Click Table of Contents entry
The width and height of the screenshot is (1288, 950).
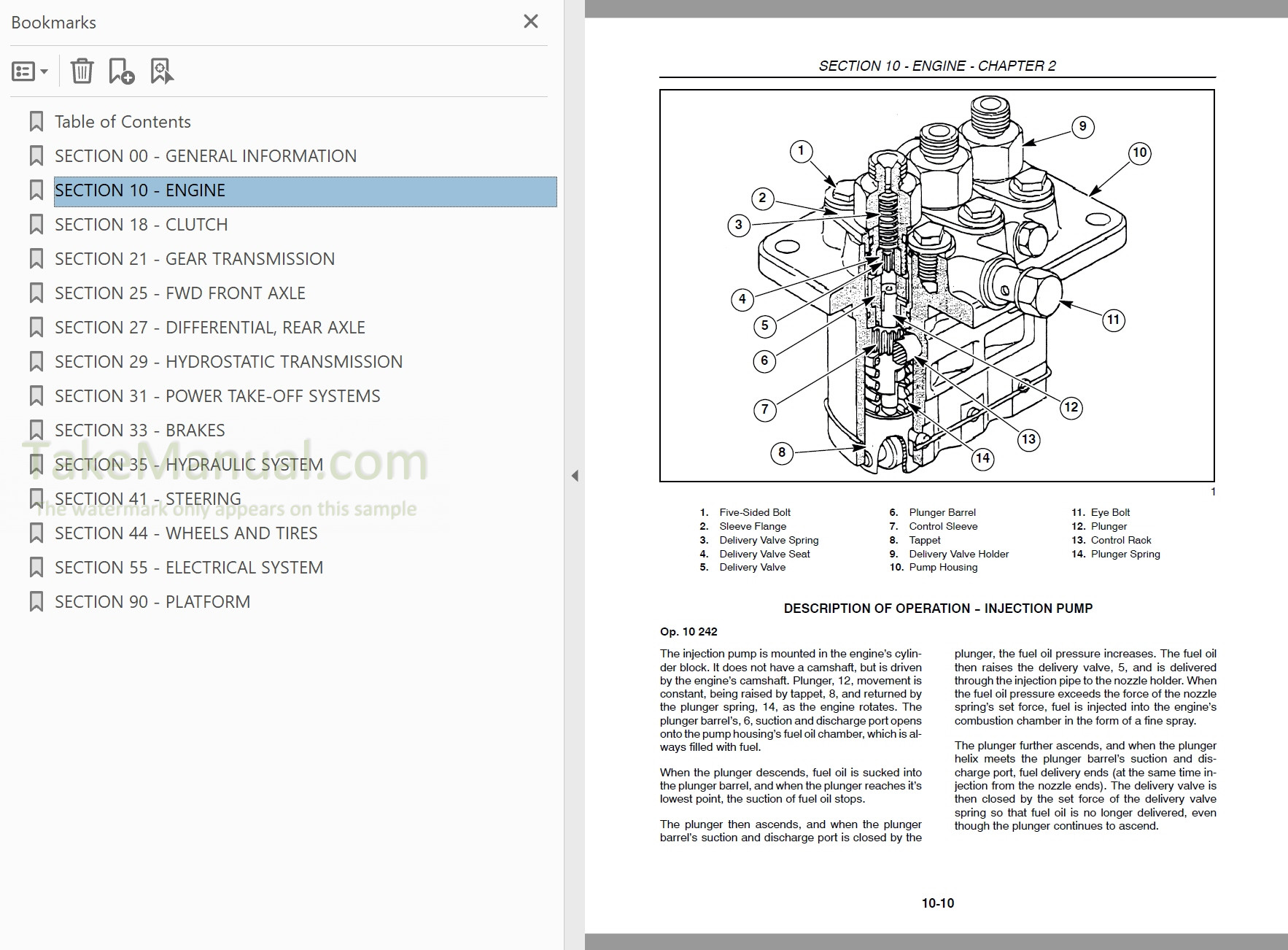(x=123, y=121)
